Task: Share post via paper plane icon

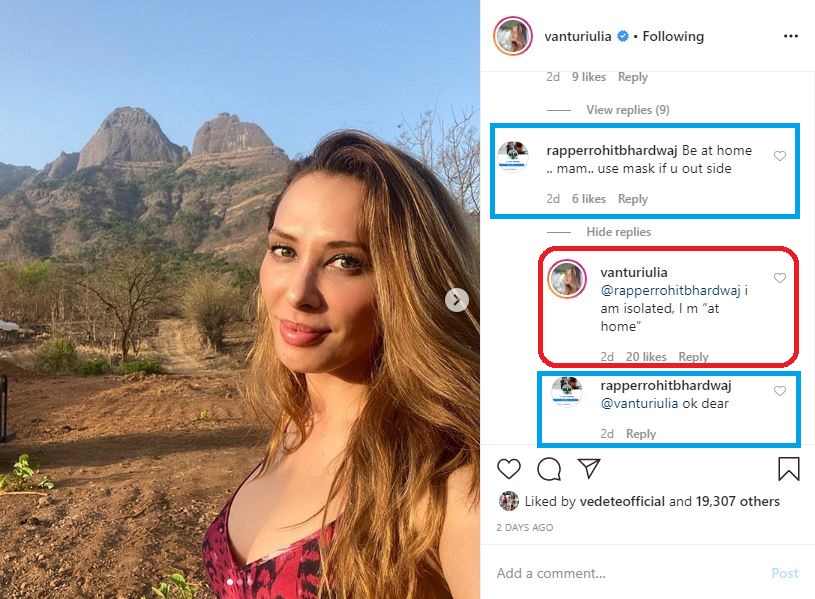Action: click(x=589, y=469)
